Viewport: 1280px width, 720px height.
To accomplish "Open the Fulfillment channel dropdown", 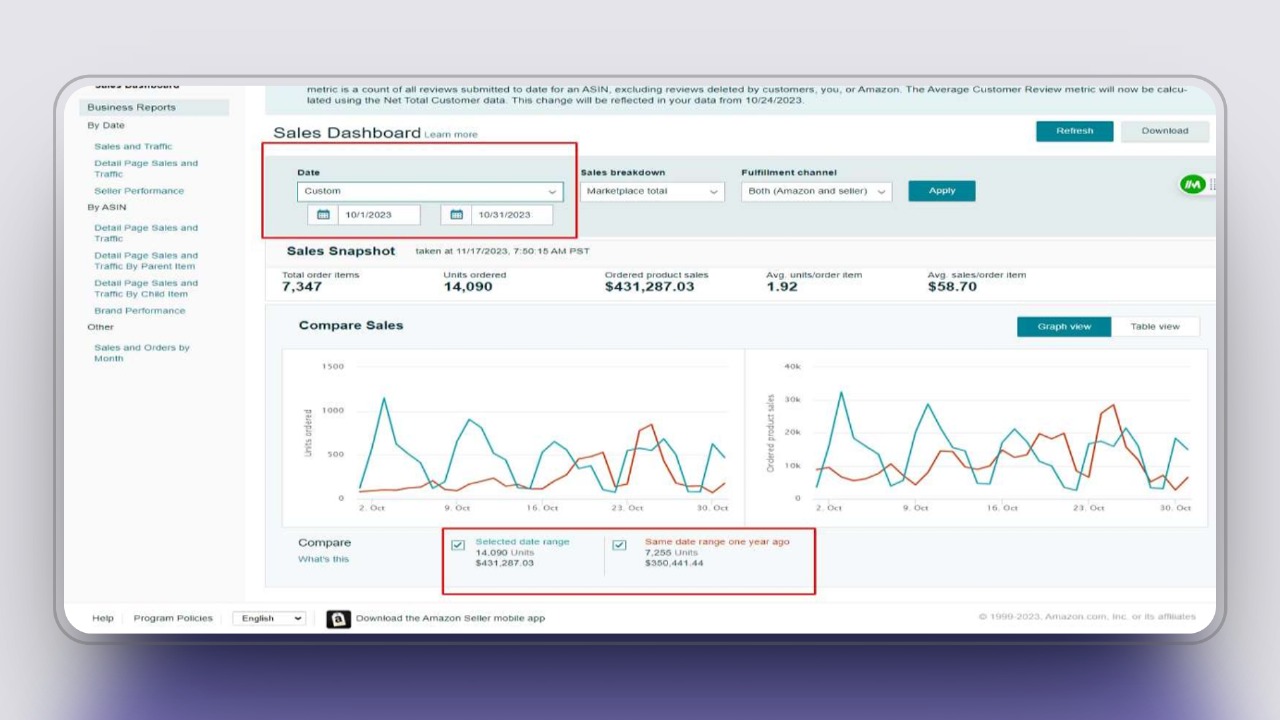I will point(816,191).
